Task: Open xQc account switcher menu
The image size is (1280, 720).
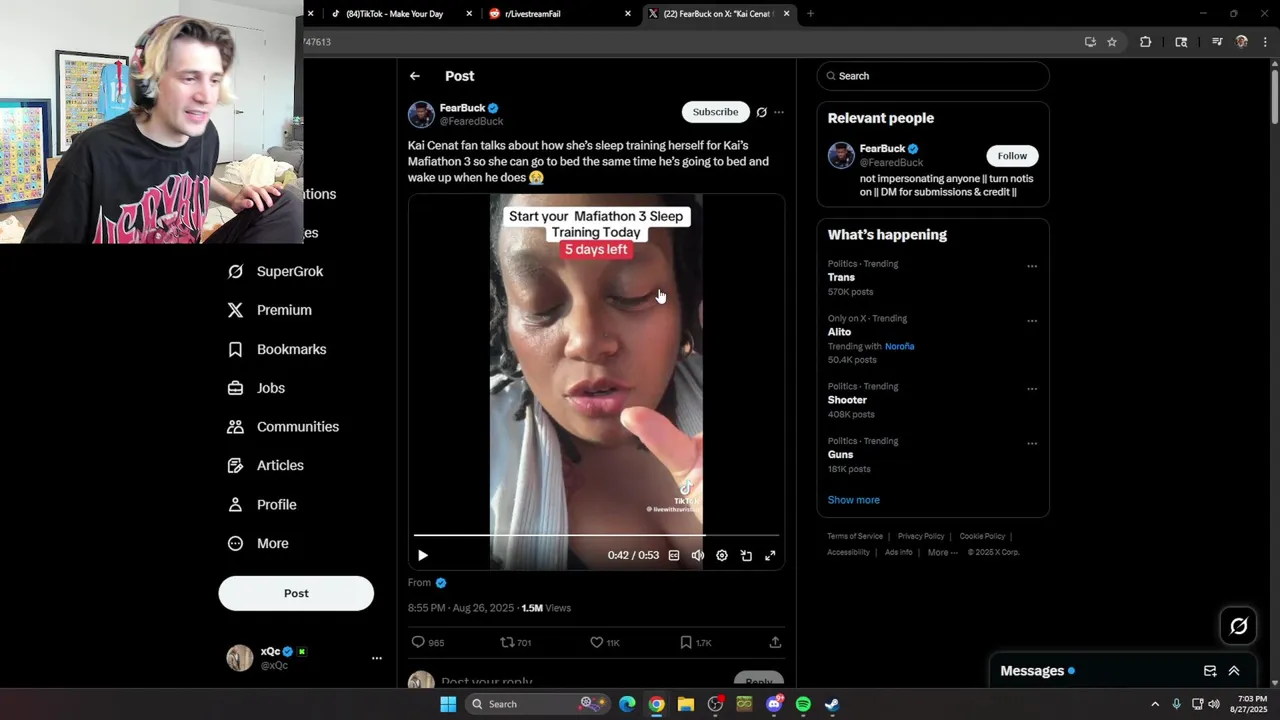Action: coord(377,658)
